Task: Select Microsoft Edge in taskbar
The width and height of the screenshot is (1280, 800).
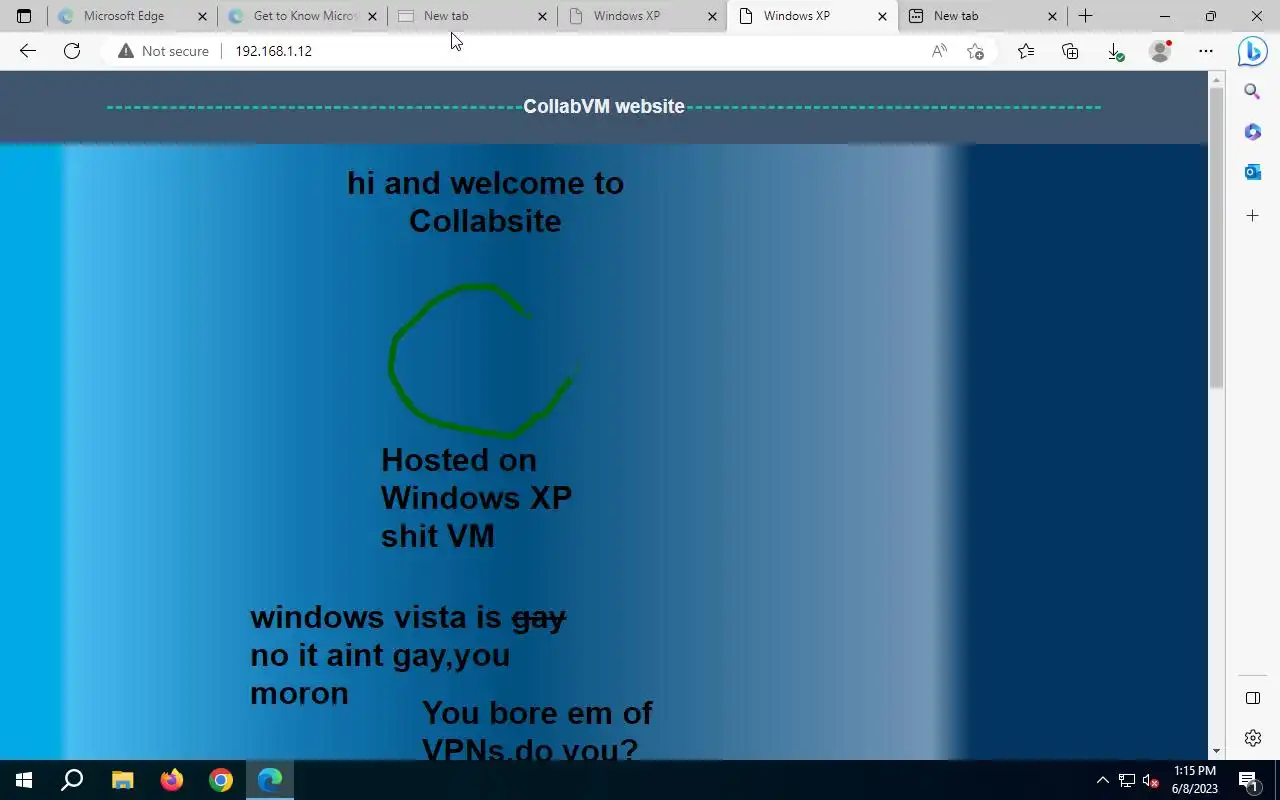Action: pyautogui.click(x=270, y=780)
